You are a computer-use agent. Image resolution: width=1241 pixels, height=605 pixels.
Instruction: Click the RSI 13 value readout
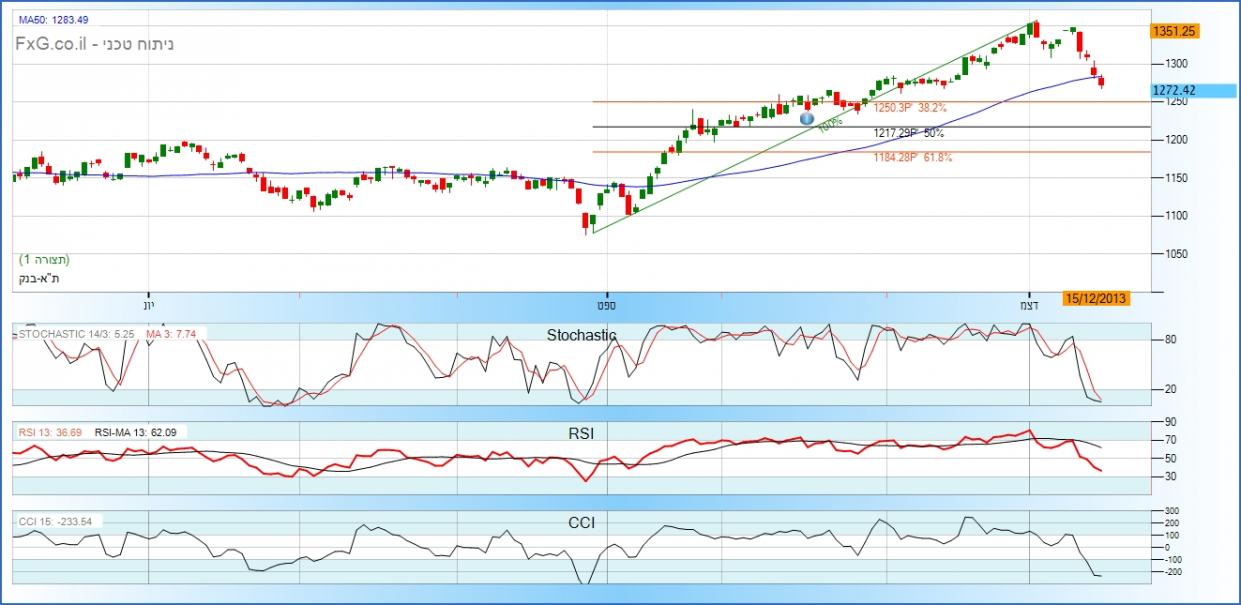tap(50, 432)
